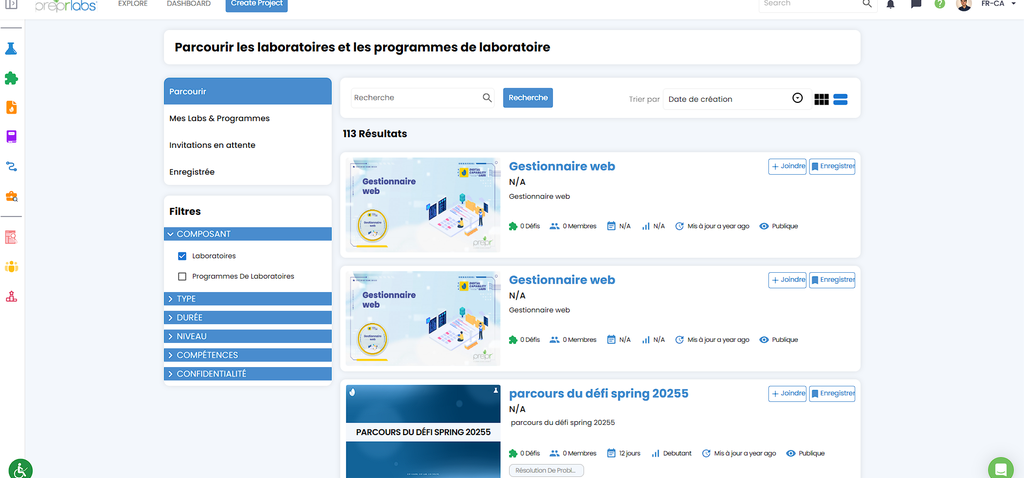Open the blue pathway sidebar icon
Screen dimensions: 1024x478
point(11,167)
